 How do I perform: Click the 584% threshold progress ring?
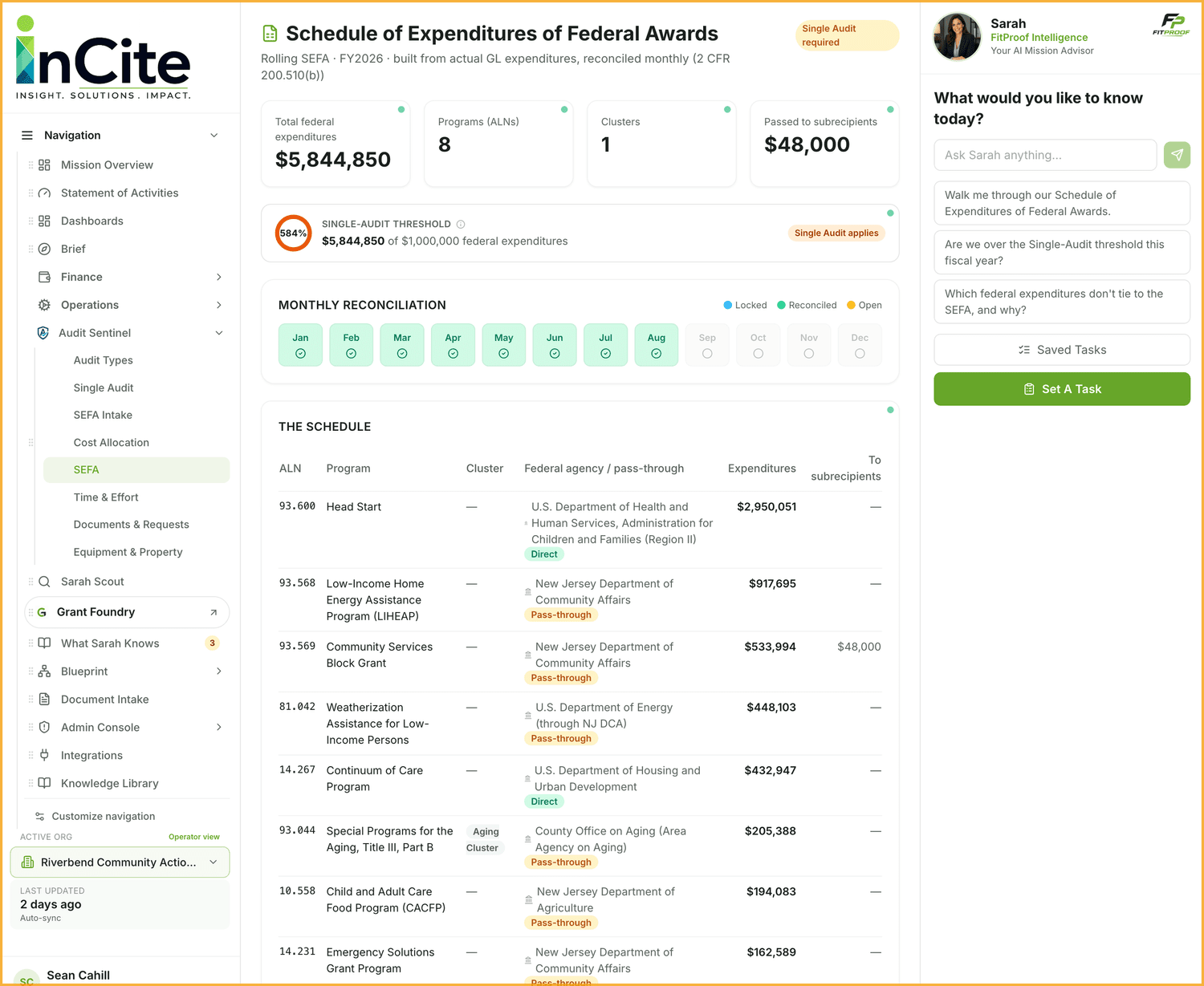tap(293, 233)
